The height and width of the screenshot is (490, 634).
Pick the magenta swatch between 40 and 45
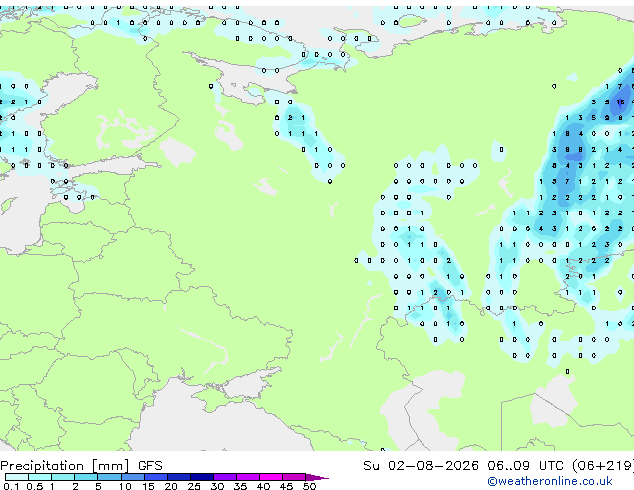pyautogui.click(x=271, y=477)
